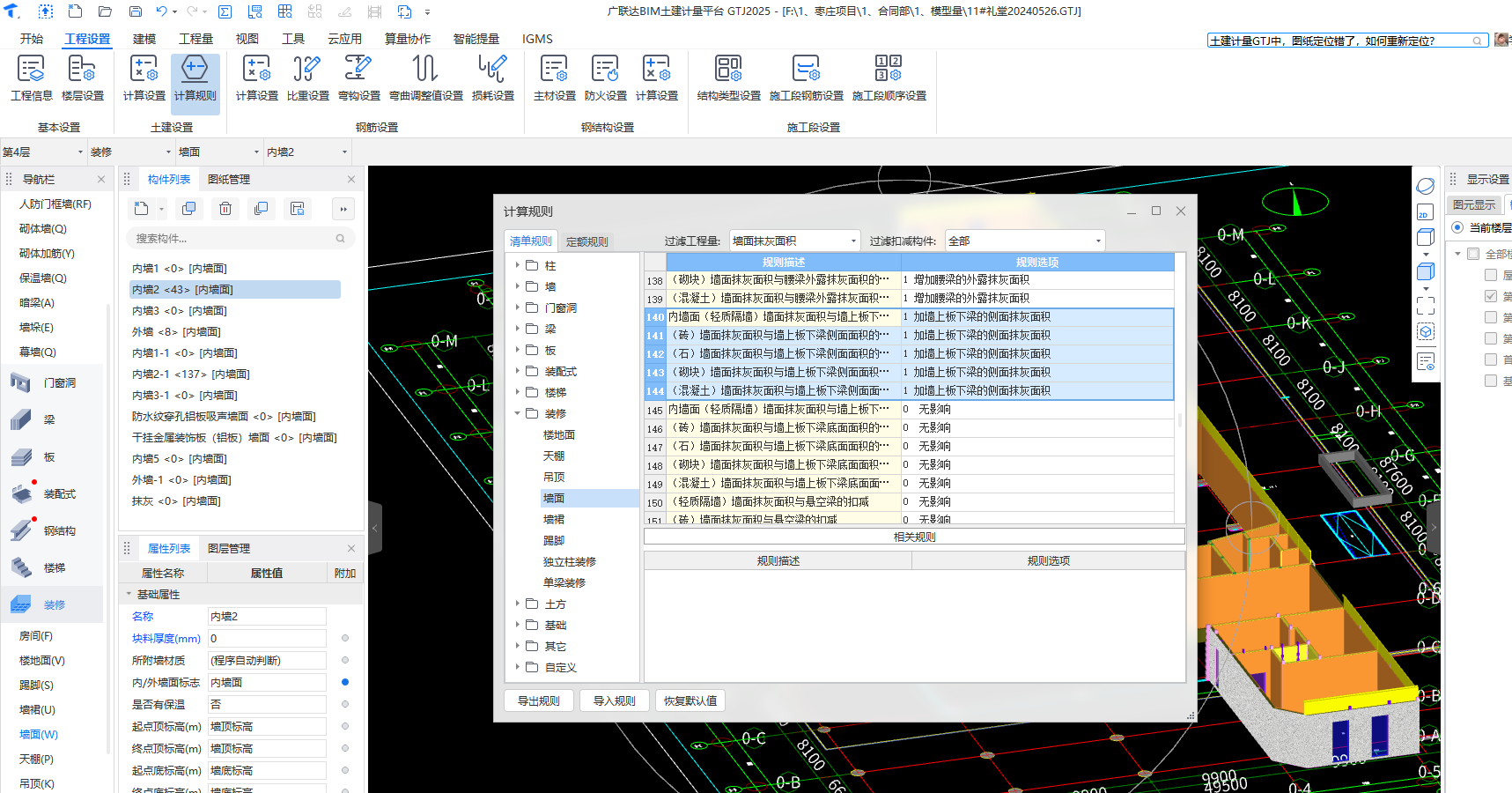Open the 装修 category dropdown
This screenshot has height=793, width=1512.
click(x=131, y=152)
